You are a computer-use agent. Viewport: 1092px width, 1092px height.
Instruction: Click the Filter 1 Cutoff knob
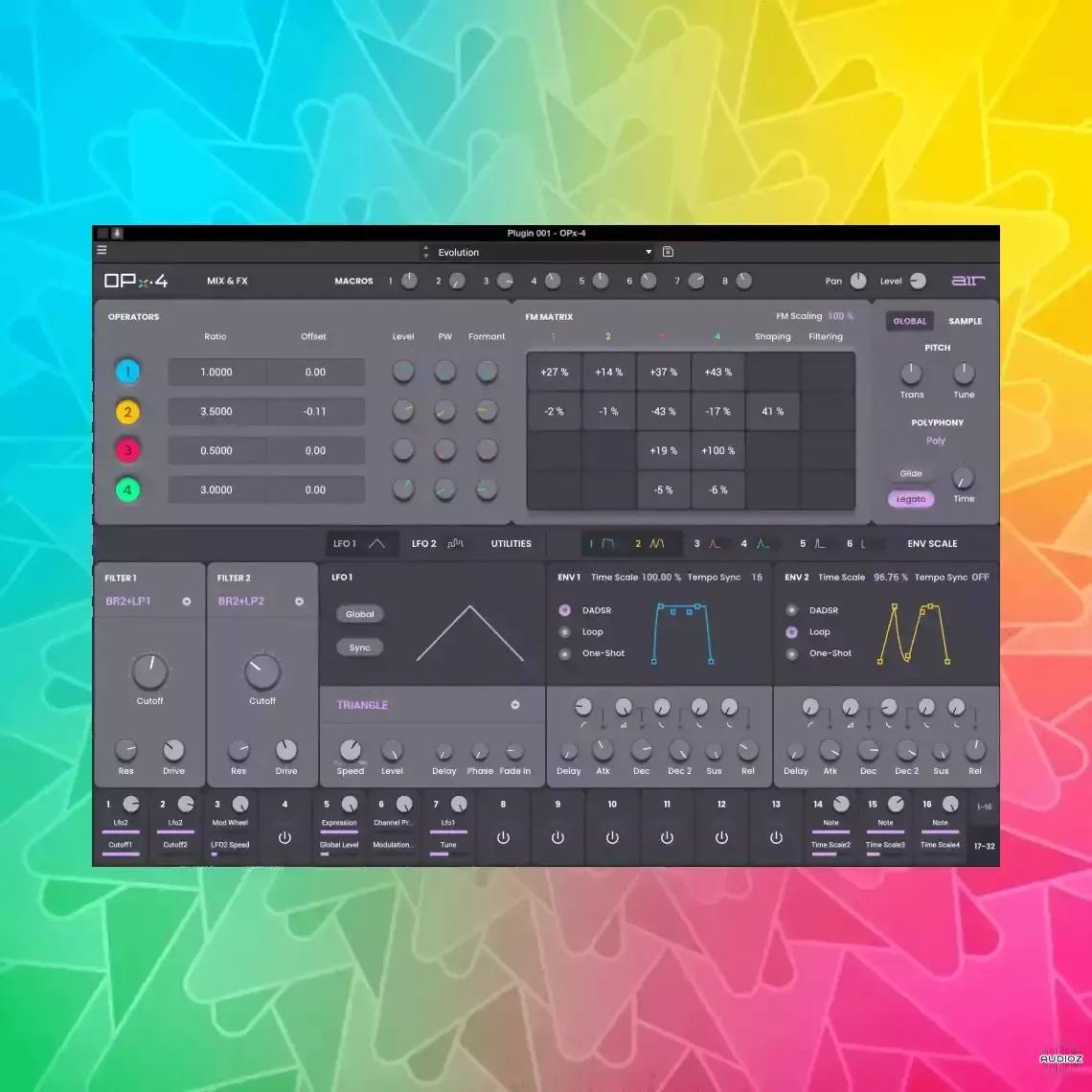pos(149,671)
